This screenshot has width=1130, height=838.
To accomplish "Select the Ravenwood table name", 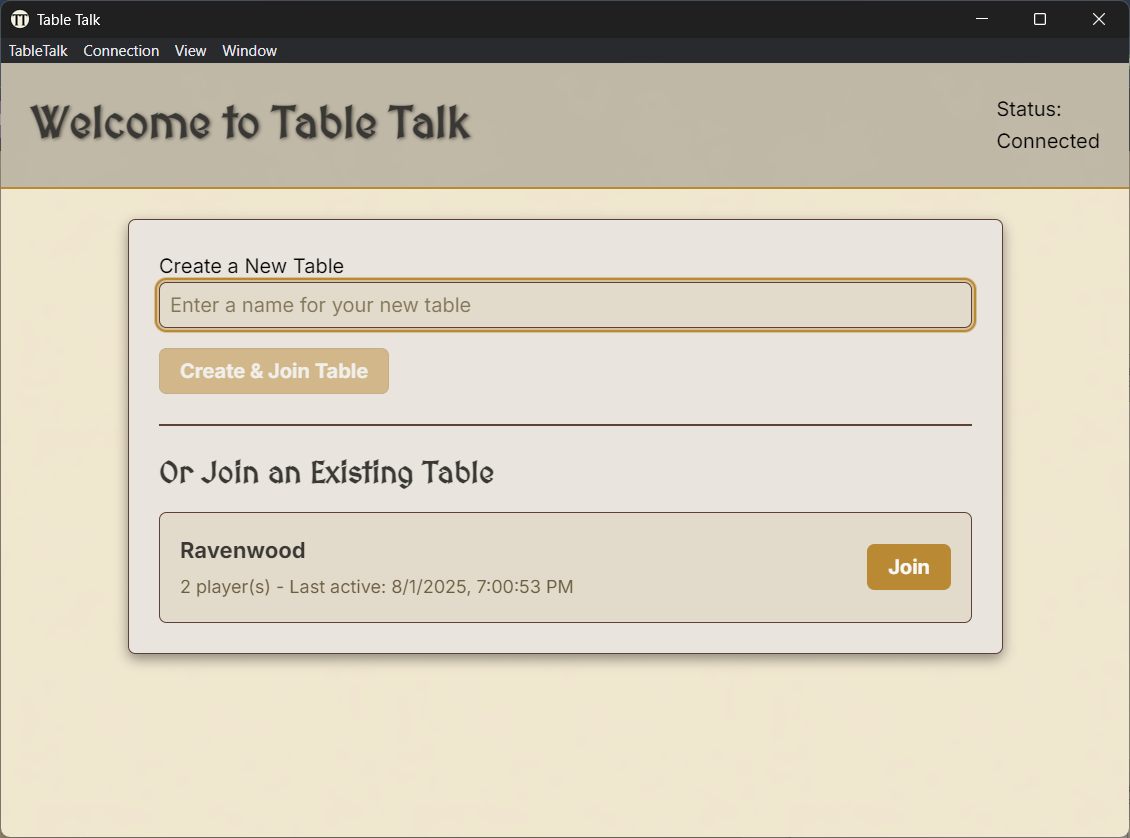I will pos(242,550).
